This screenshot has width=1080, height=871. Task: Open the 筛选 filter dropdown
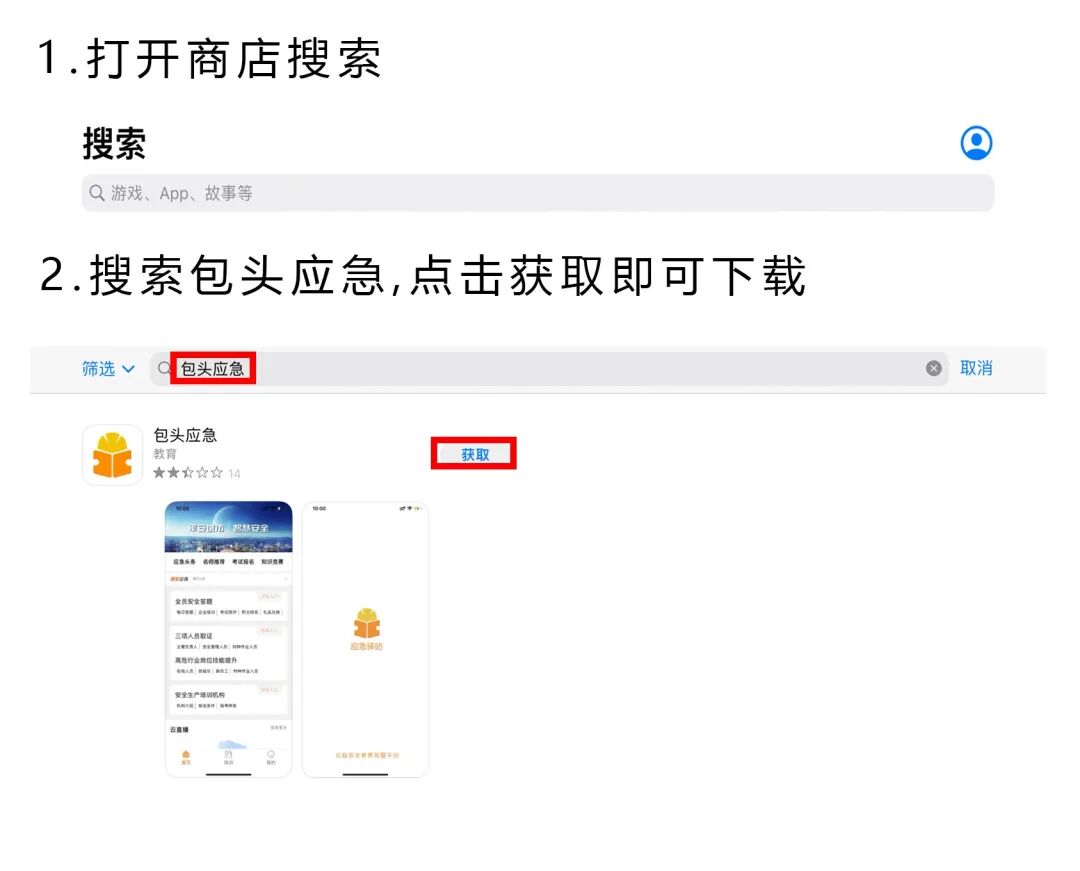(107, 369)
